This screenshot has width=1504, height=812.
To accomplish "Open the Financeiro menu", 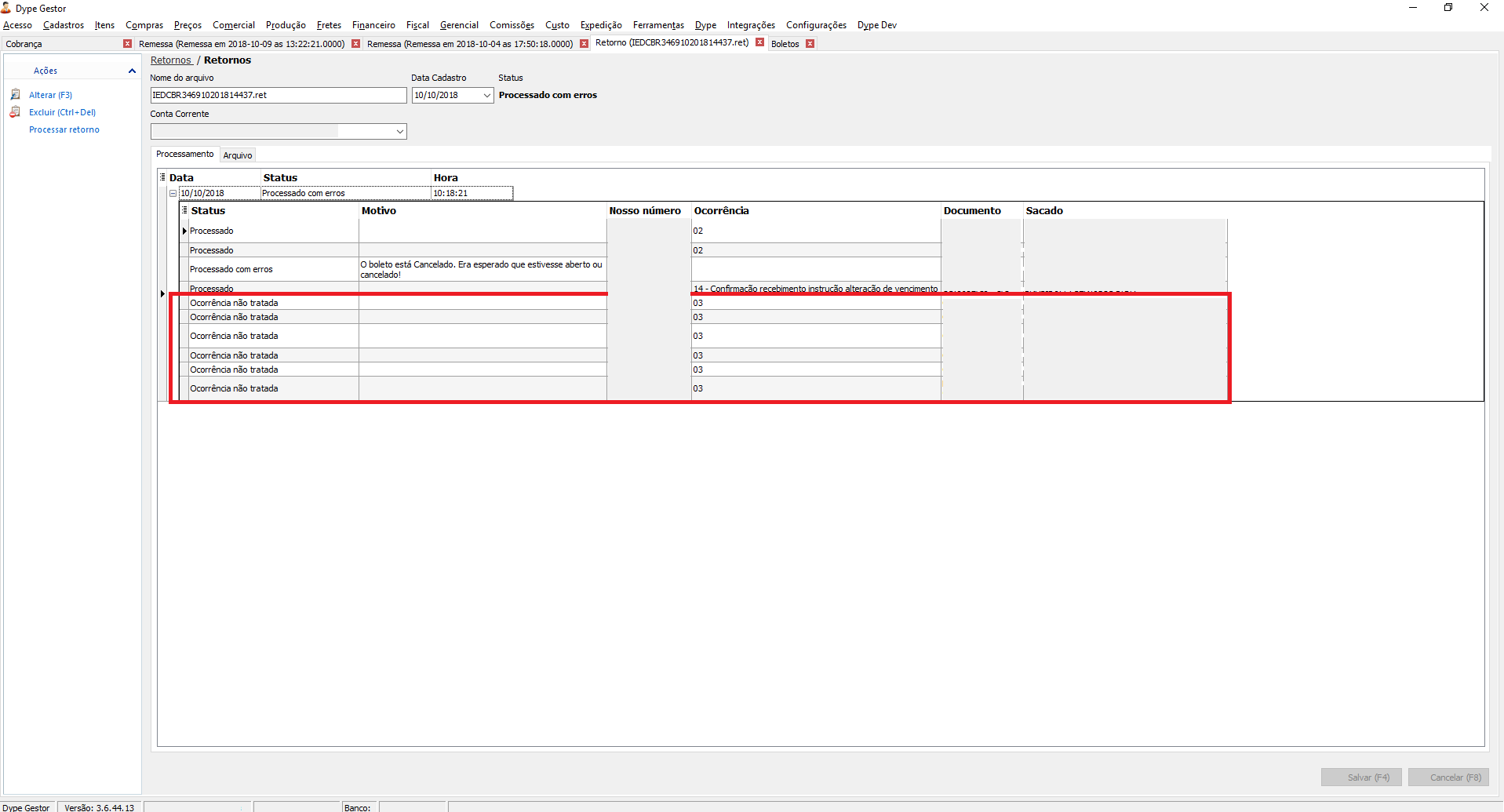I will (373, 25).
